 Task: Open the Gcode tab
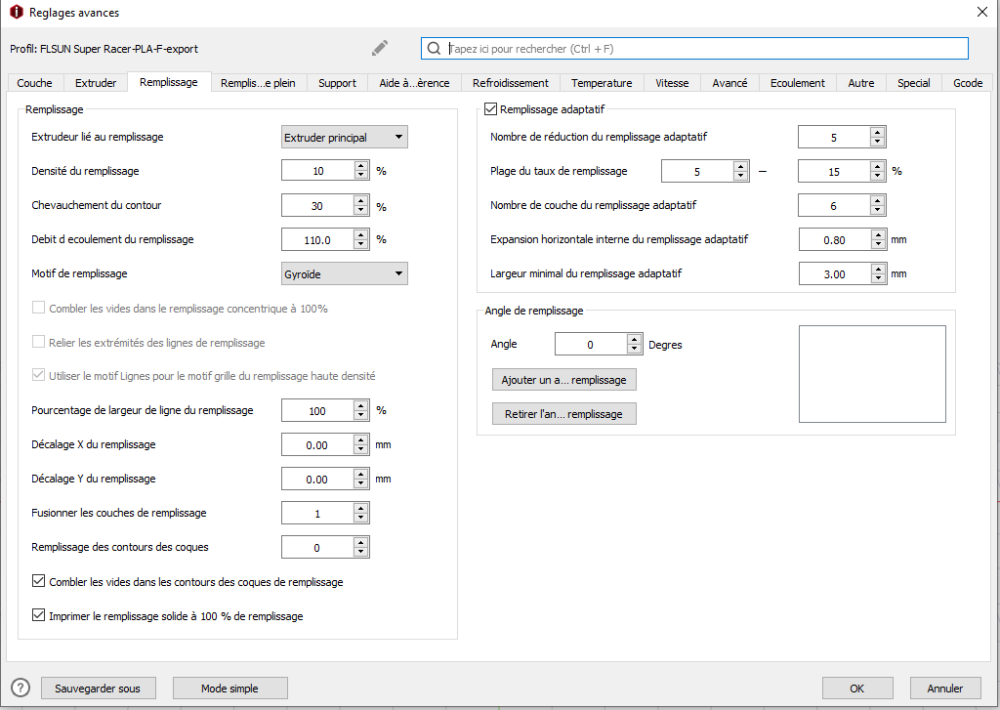(967, 83)
